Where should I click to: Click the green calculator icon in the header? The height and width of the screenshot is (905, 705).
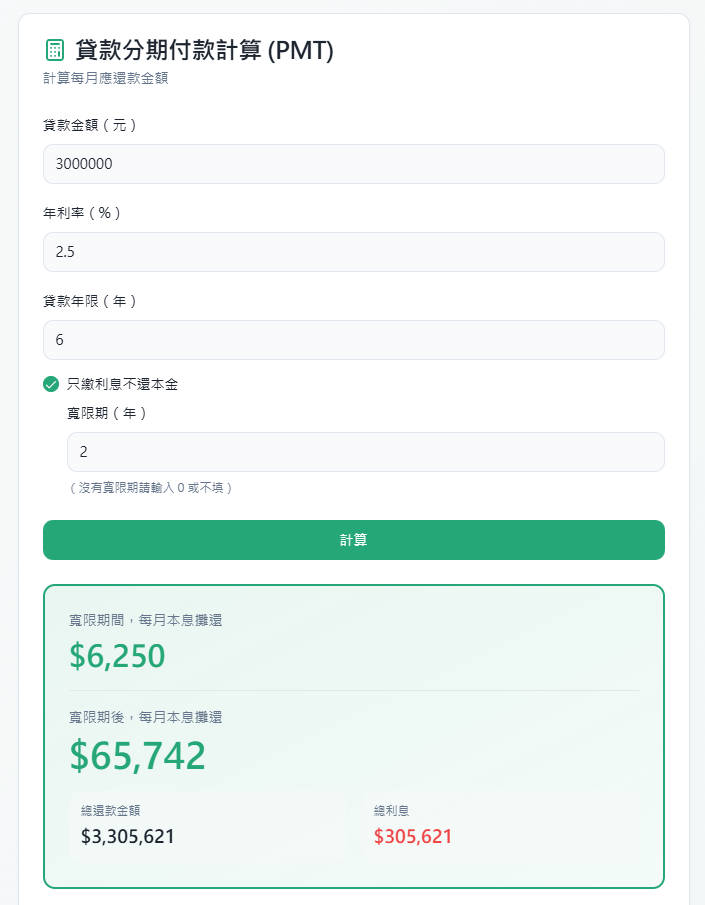(52, 47)
